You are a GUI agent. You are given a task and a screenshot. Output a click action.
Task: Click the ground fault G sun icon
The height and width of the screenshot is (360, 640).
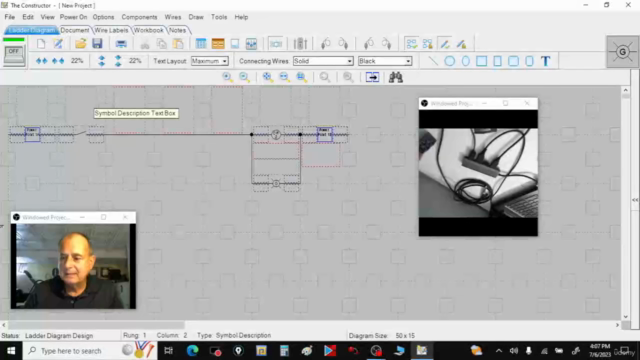622,52
